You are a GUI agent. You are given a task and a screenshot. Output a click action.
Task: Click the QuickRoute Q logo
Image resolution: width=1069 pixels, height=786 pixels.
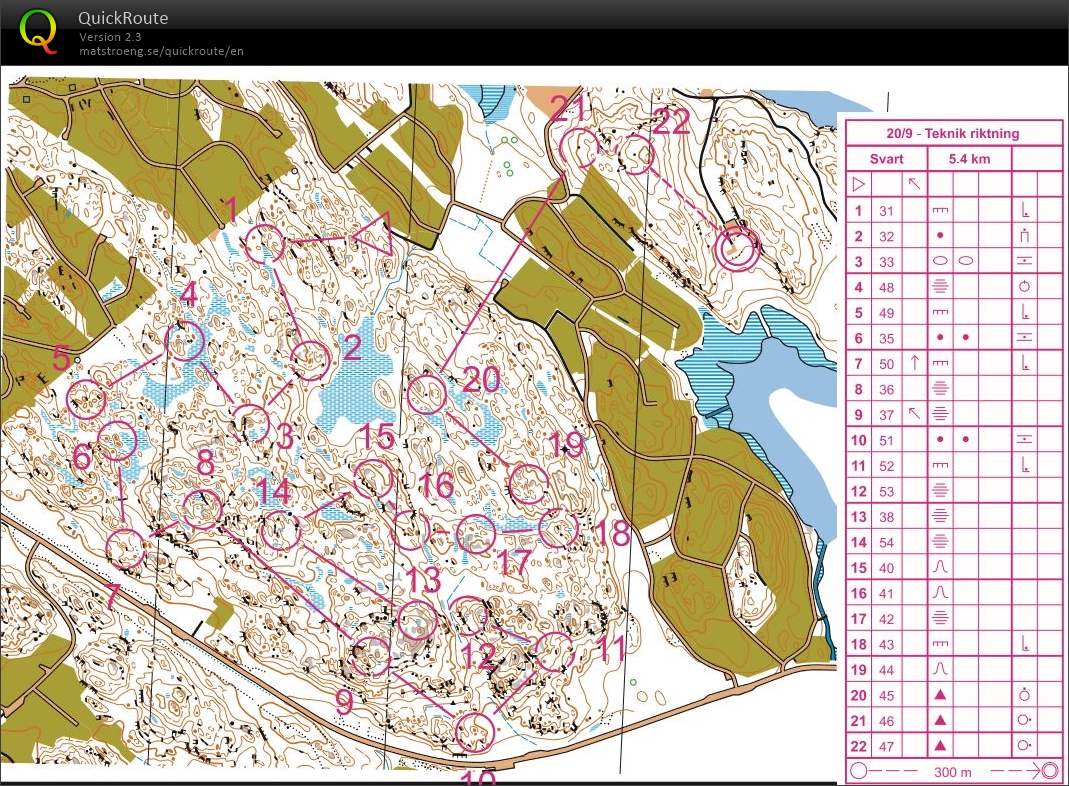click(x=38, y=31)
